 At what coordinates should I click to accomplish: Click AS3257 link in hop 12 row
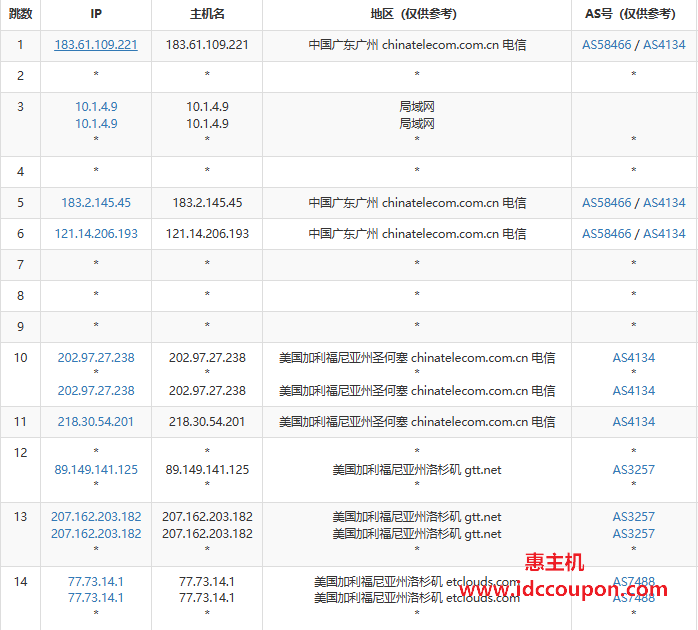coord(633,470)
